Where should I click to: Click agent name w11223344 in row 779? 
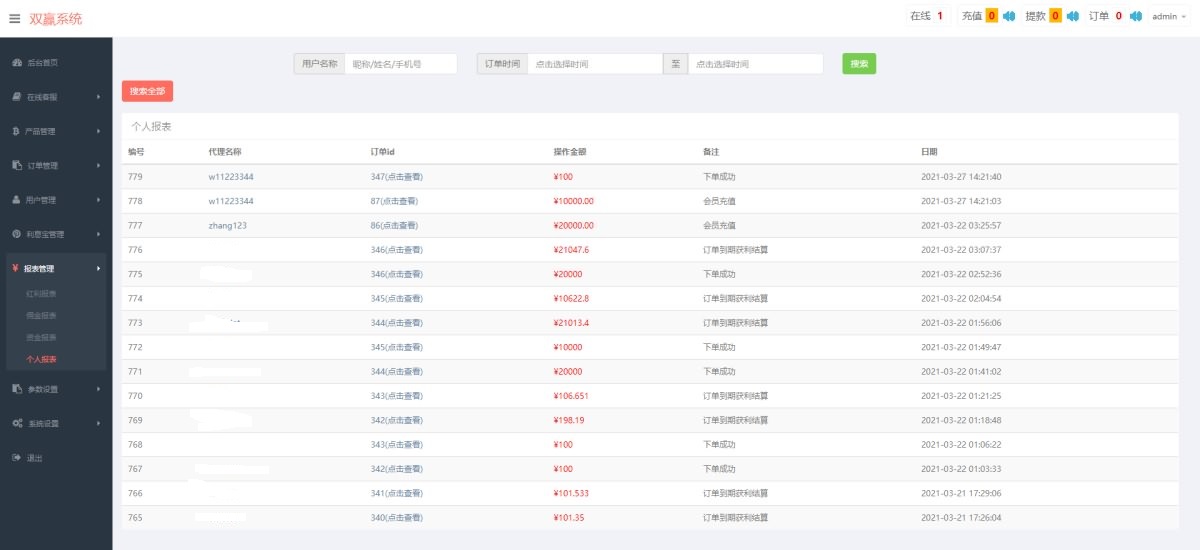point(231,176)
